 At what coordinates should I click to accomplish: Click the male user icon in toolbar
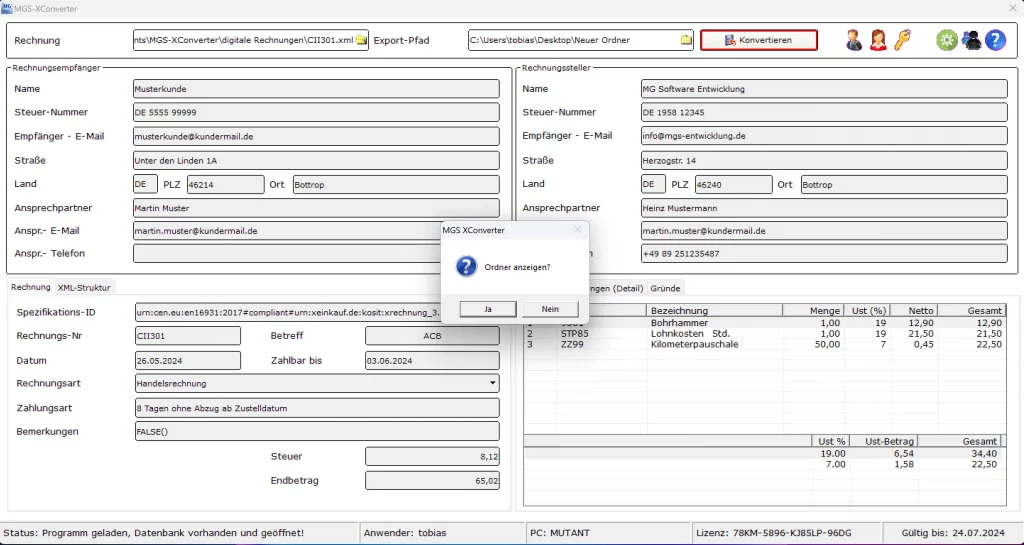point(854,40)
